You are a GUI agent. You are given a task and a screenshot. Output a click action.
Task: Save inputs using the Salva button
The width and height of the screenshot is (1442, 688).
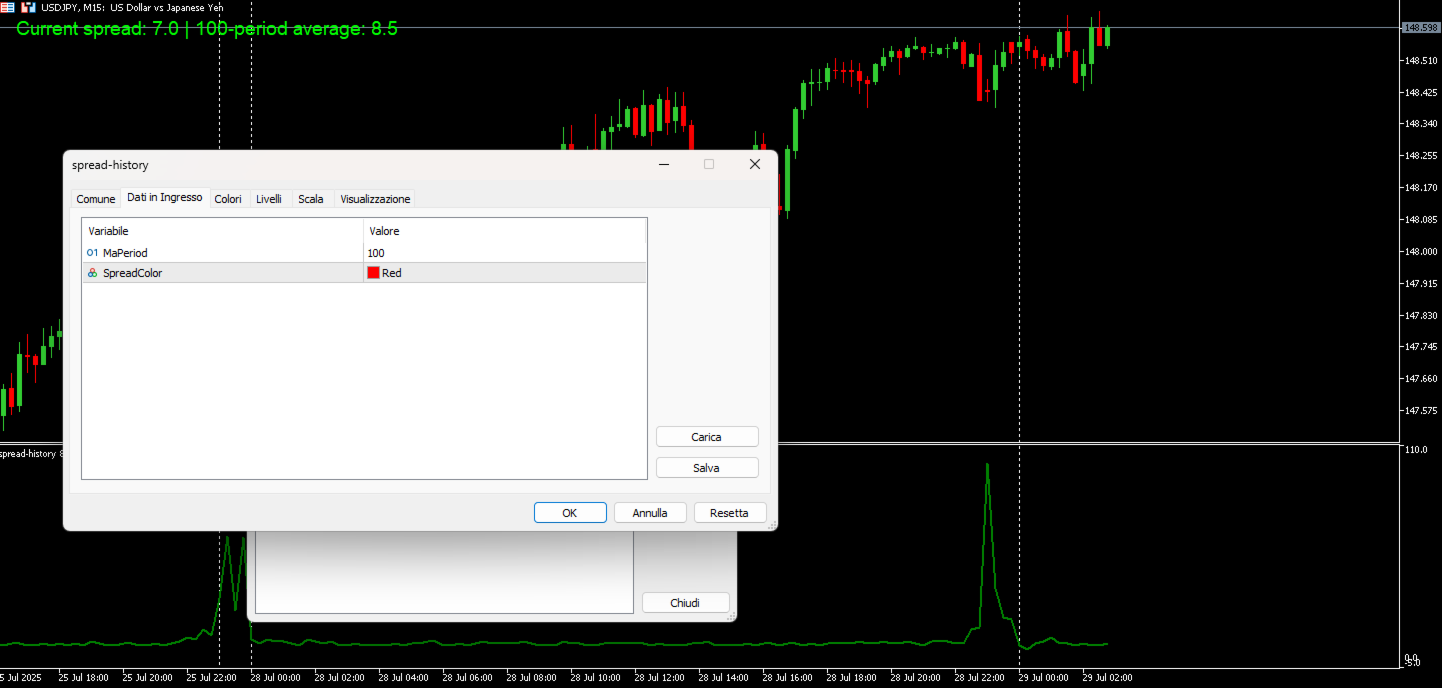707,468
